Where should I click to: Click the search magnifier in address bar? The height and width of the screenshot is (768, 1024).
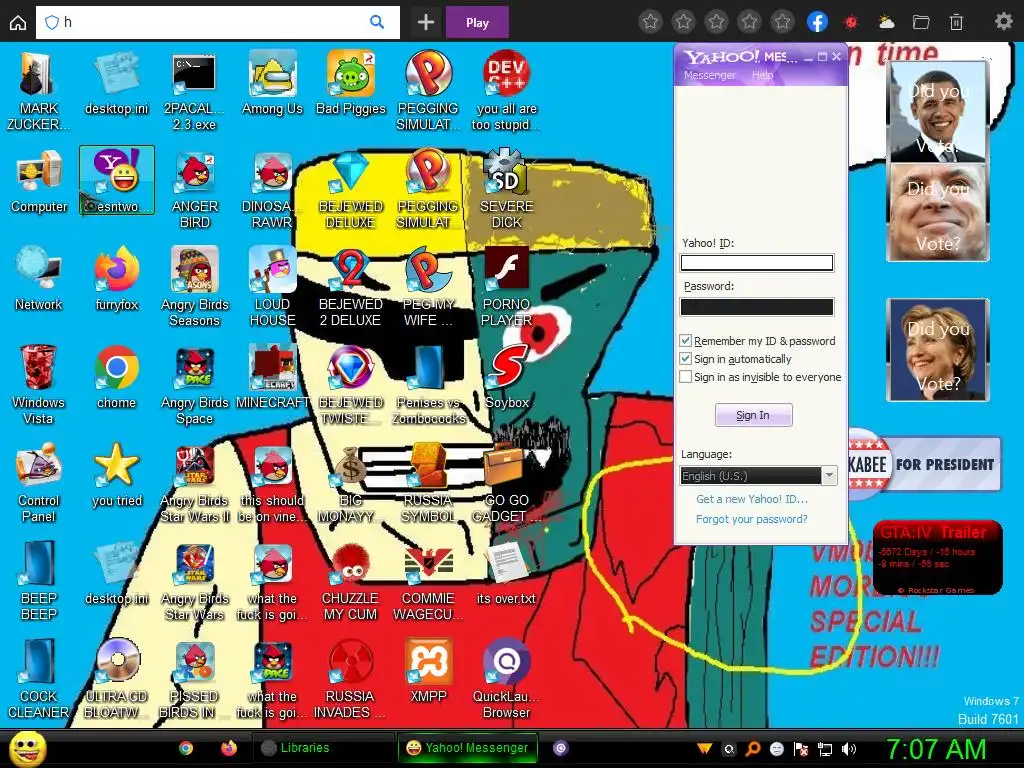(x=377, y=22)
